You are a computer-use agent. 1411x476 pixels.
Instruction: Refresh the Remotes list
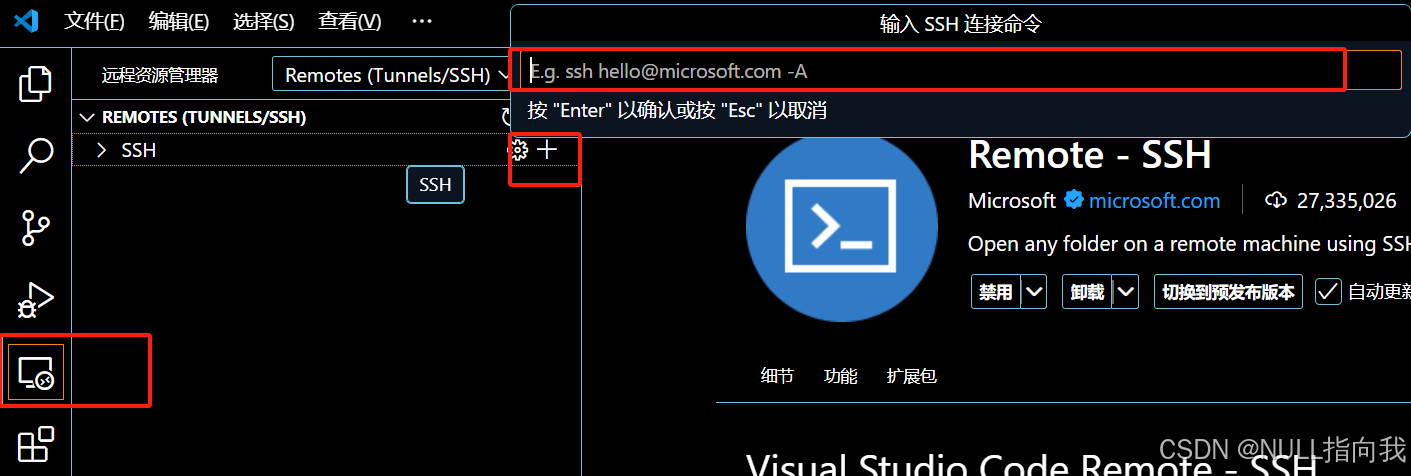pos(507,117)
